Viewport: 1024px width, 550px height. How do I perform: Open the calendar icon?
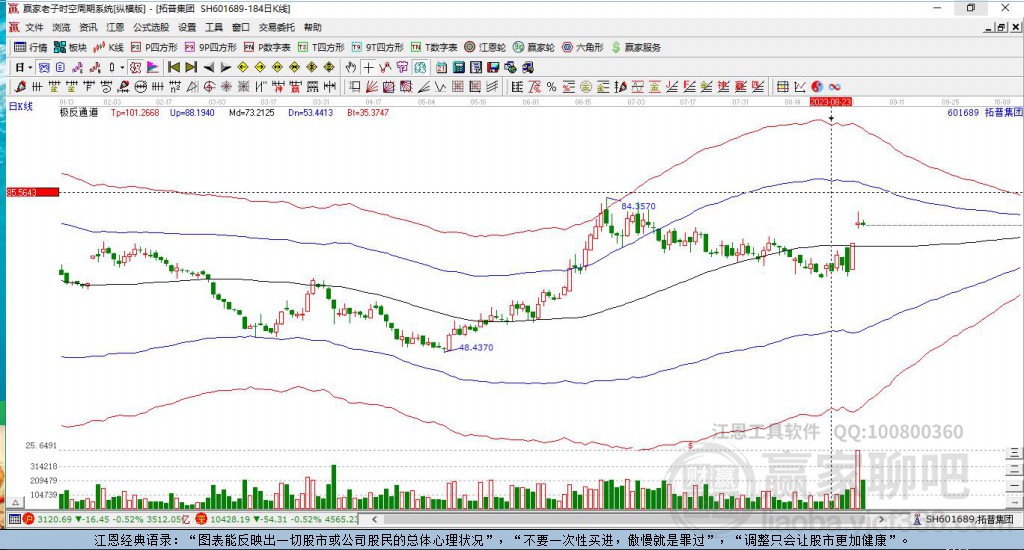point(441,67)
